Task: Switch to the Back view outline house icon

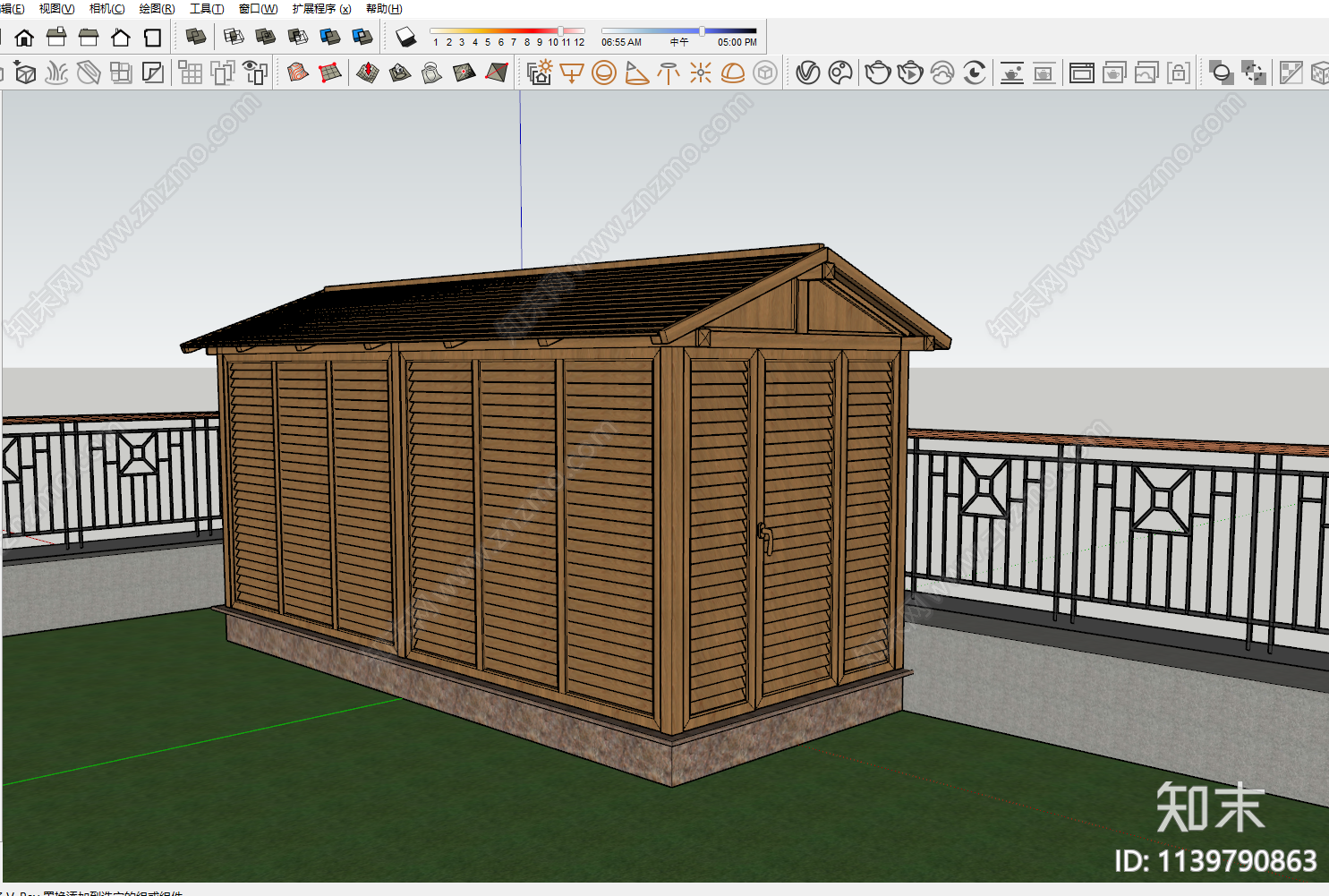Action: (x=121, y=38)
